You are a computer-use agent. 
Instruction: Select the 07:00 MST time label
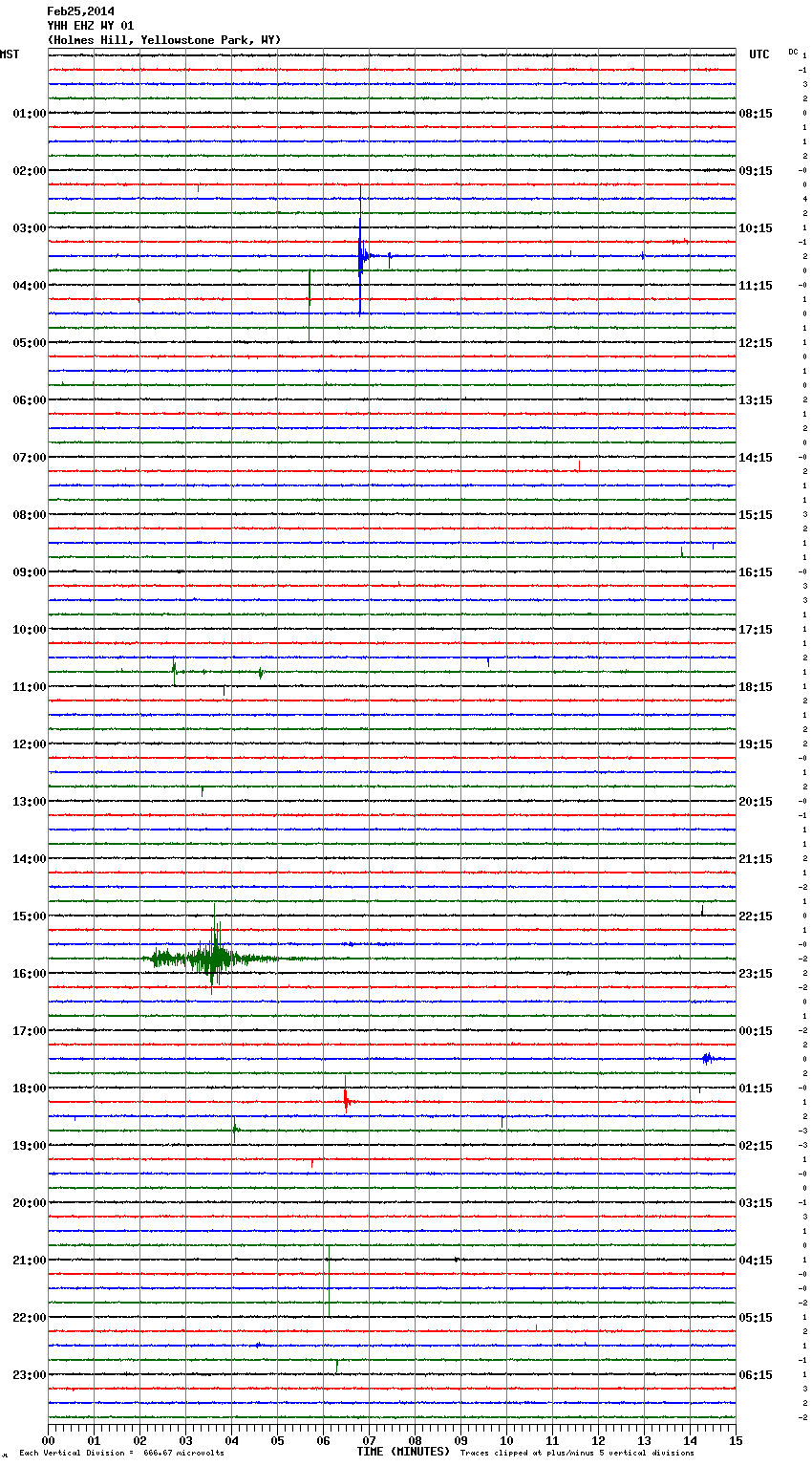pos(30,458)
